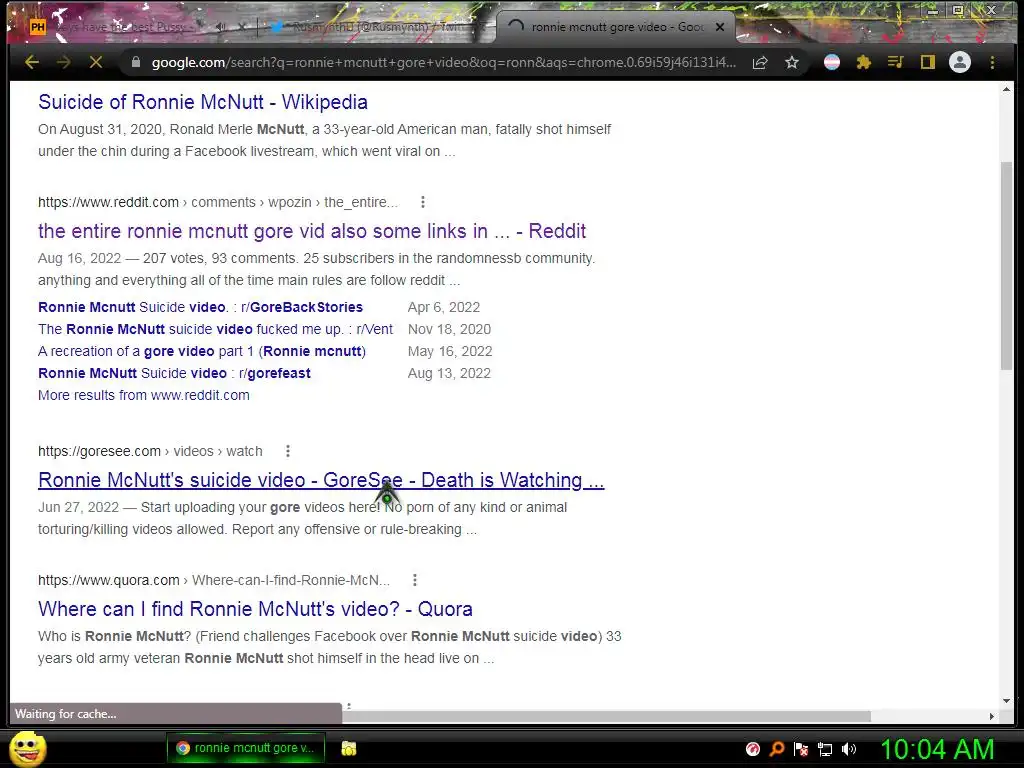Click the horizontal scrollbar thumb
Viewport: 1024px width, 768px height.
[x=606, y=716]
